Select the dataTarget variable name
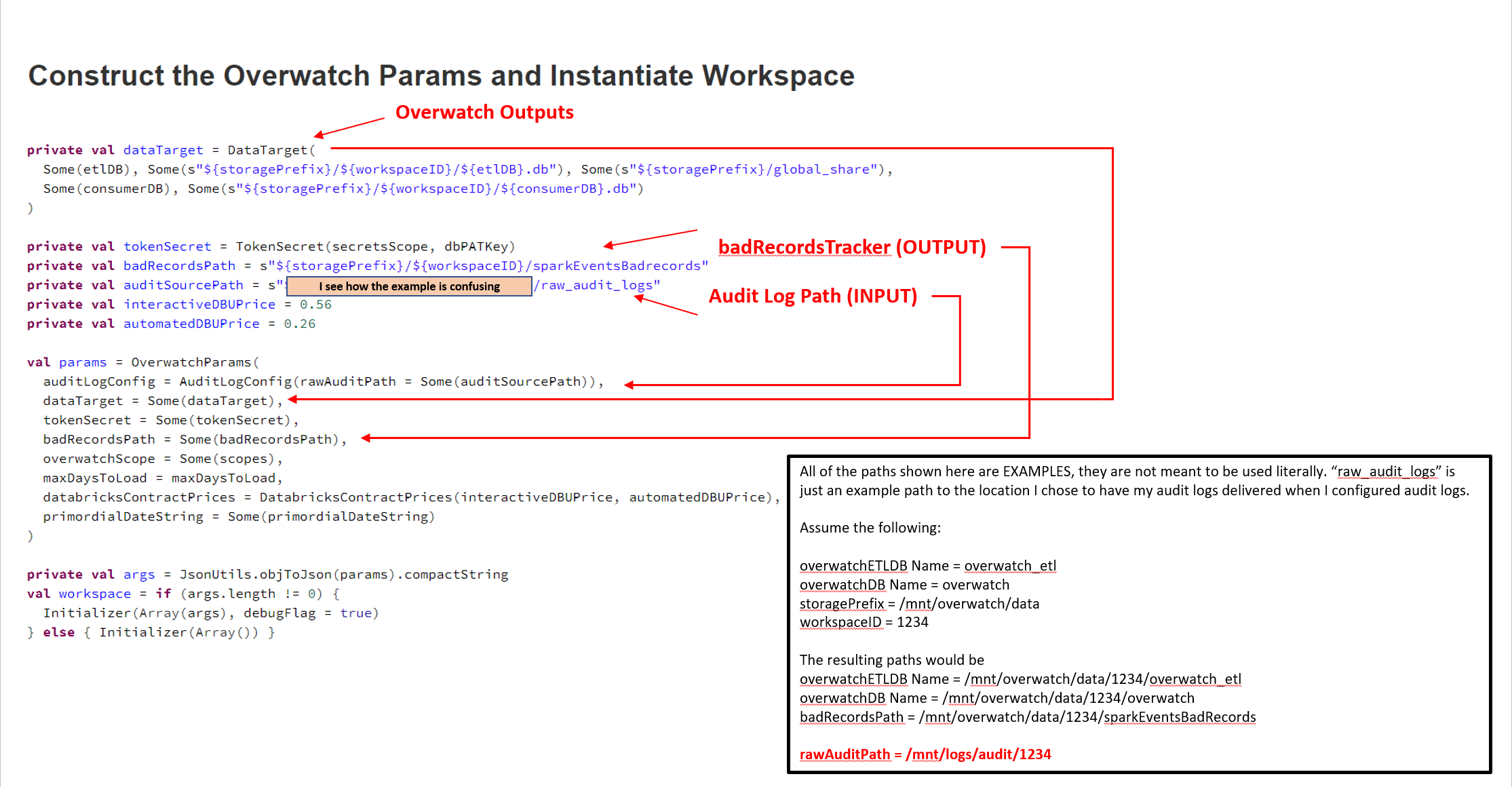The height and width of the screenshot is (787, 1512). [163, 150]
